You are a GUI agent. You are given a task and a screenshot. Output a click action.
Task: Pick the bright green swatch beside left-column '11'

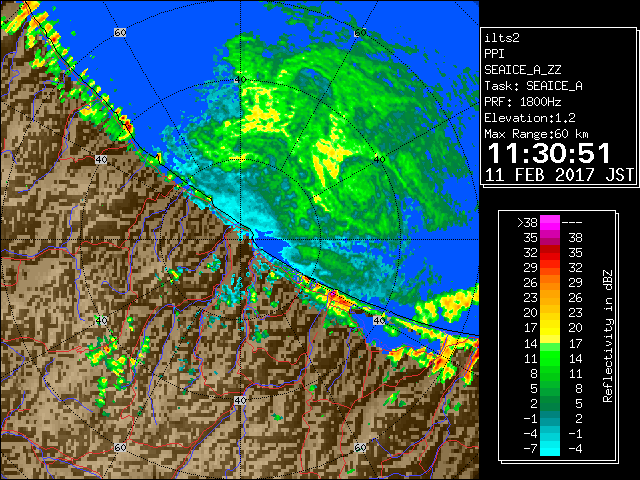(550, 358)
